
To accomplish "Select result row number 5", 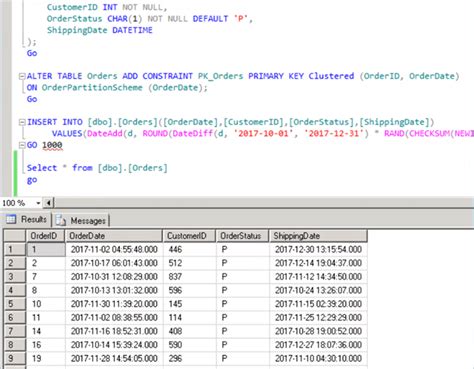I will [x=15, y=304].
